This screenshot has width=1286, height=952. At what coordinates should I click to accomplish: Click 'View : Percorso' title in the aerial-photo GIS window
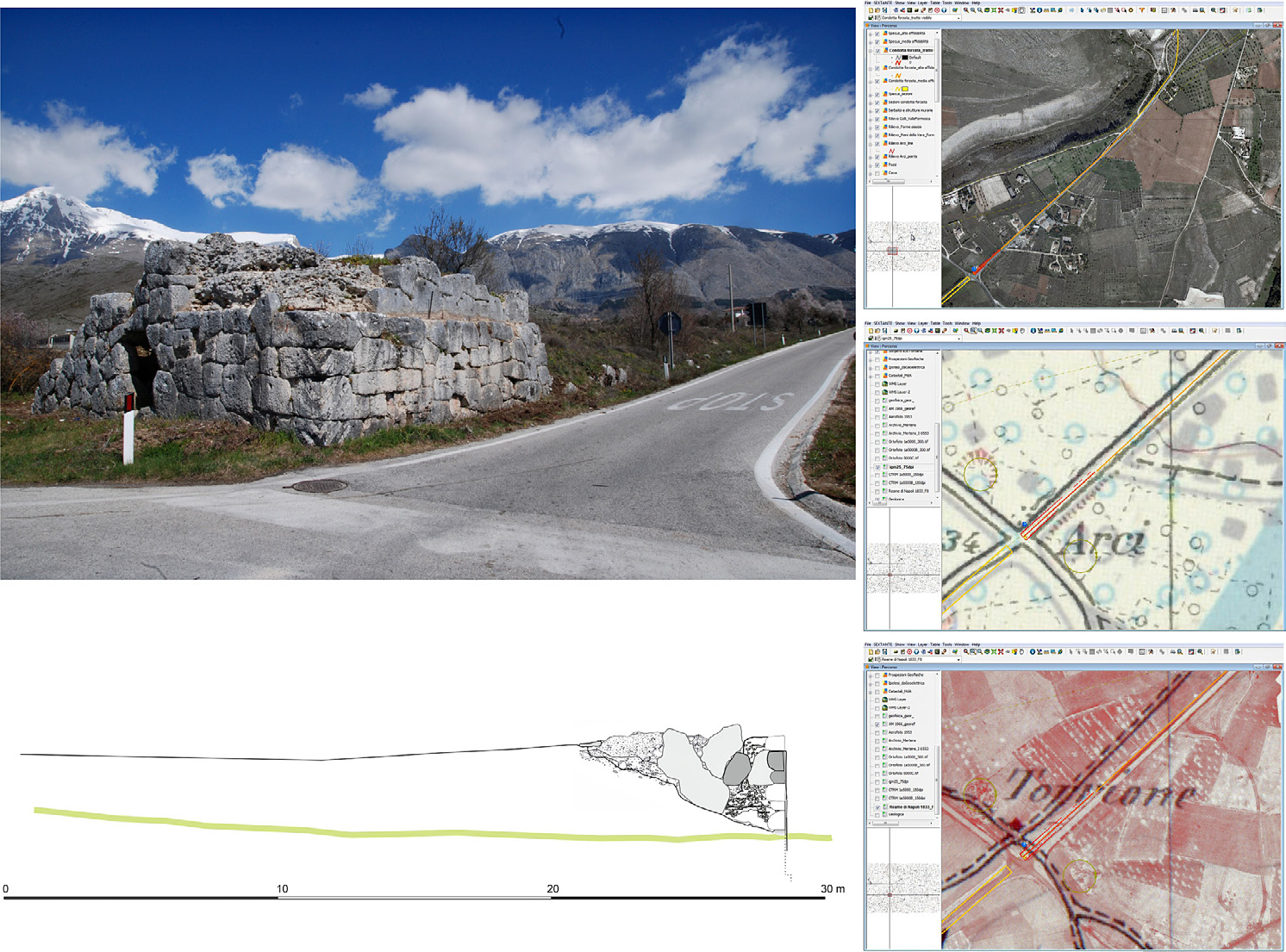point(882,26)
